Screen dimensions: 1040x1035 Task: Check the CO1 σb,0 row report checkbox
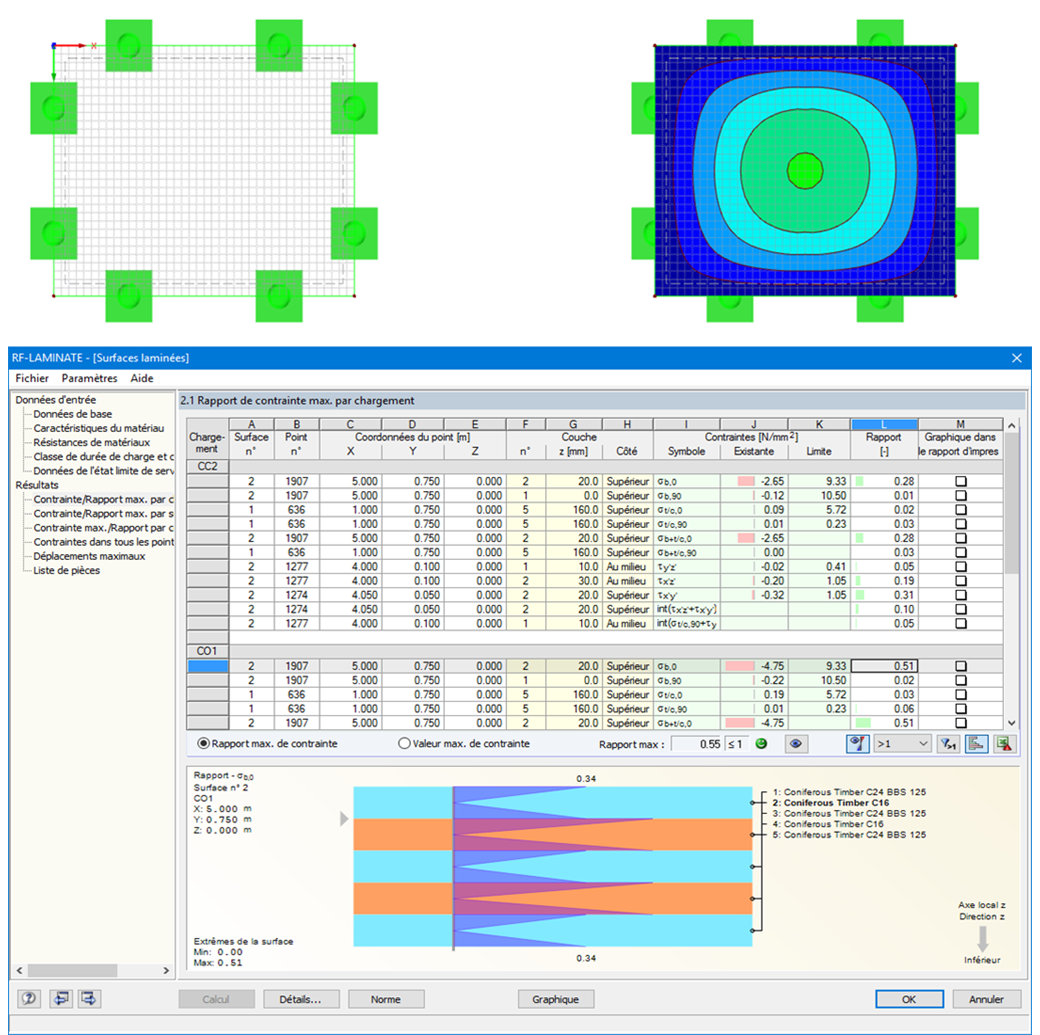960,666
